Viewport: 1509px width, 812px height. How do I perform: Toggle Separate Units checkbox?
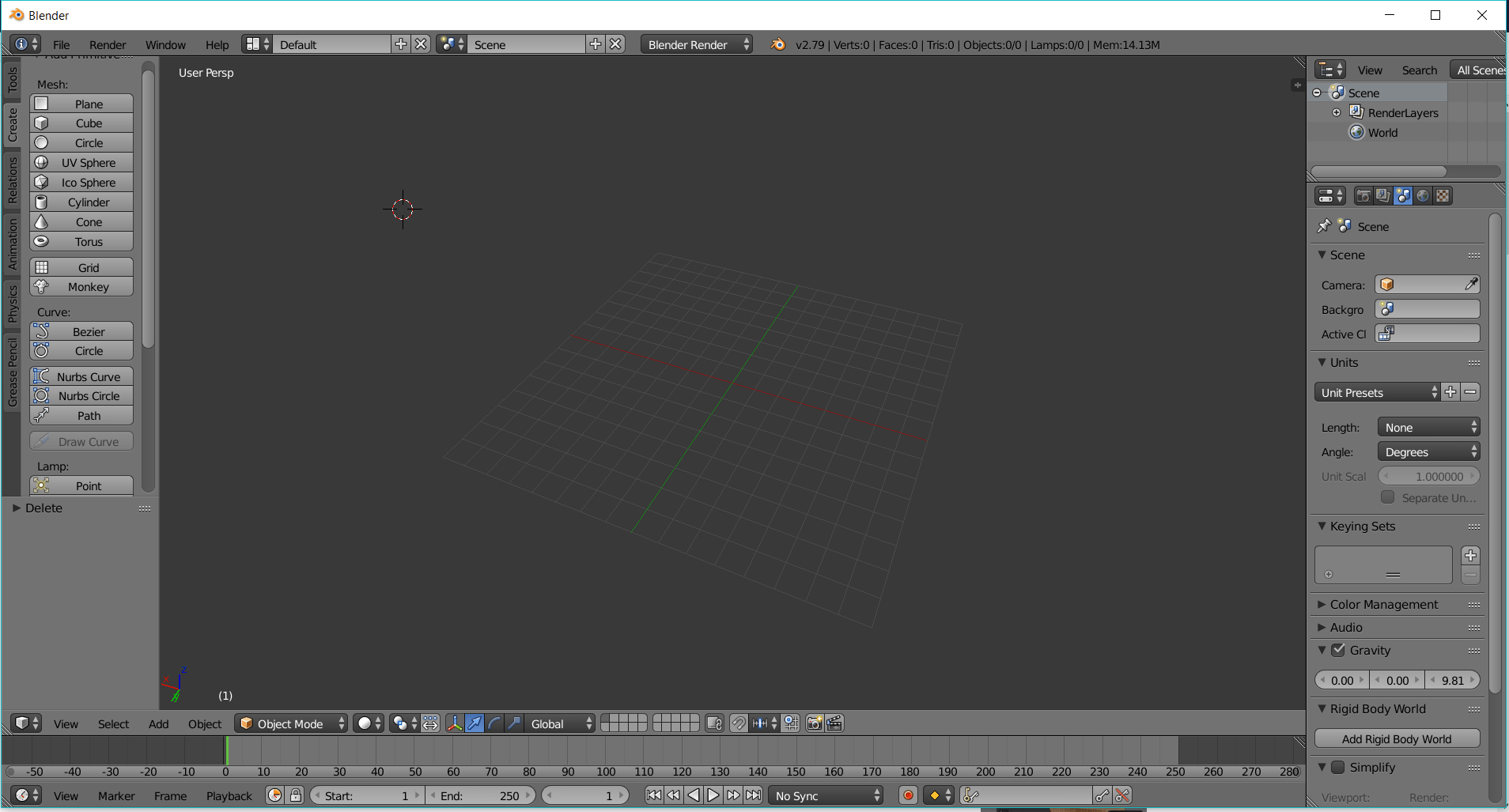[1387, 497]
